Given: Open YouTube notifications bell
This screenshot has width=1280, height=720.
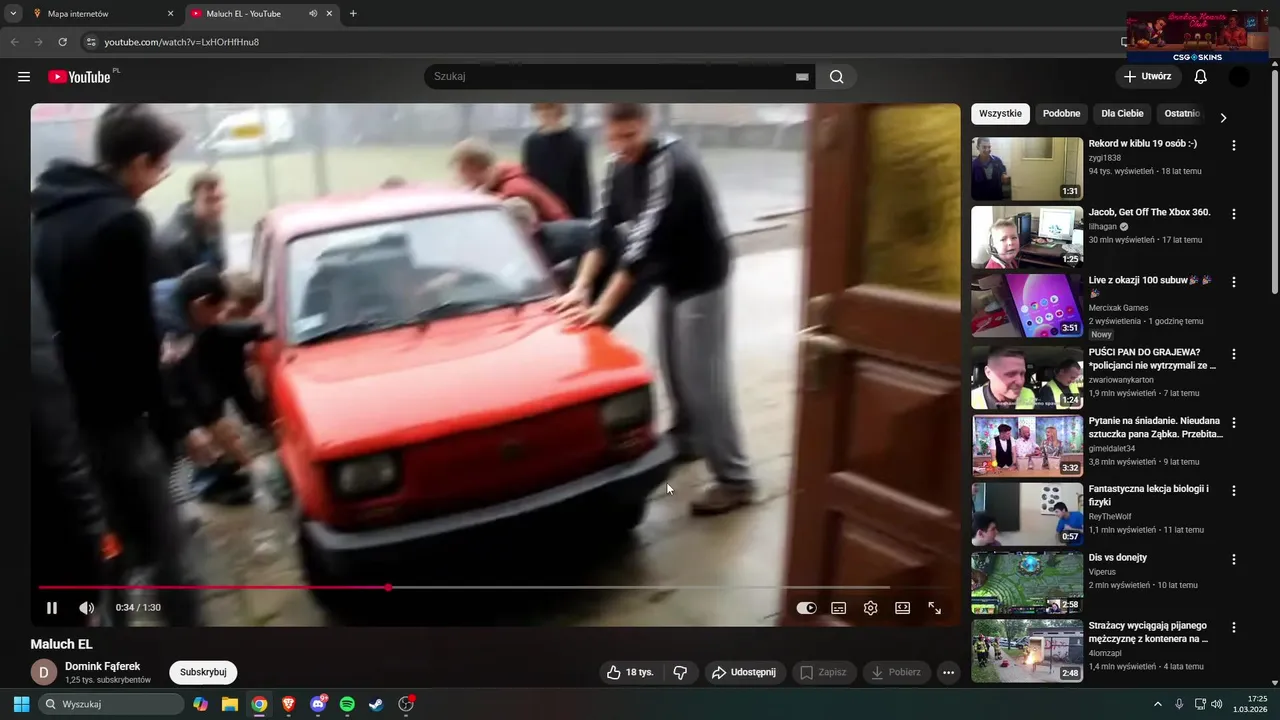Looking at the screenshot, I should point(1201,77).
